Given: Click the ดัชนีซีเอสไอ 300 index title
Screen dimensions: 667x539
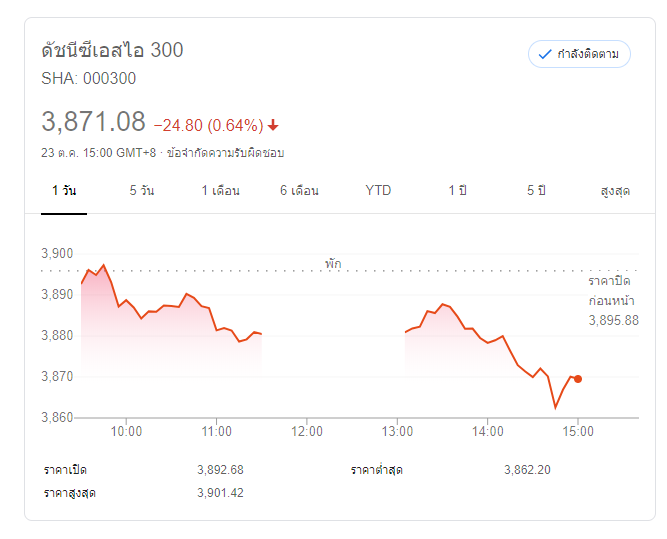Looking at the screenshot, I should tap(112, 50).
